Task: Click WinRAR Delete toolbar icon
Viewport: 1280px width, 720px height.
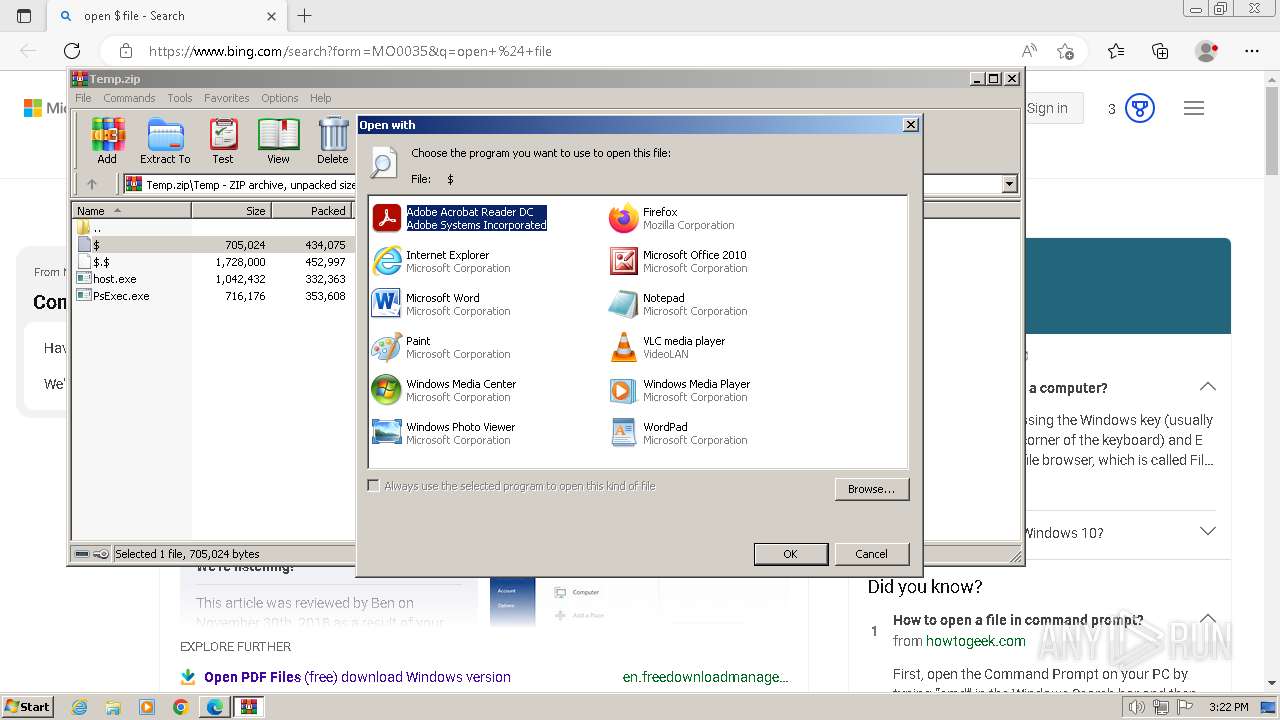Action: 333,141
